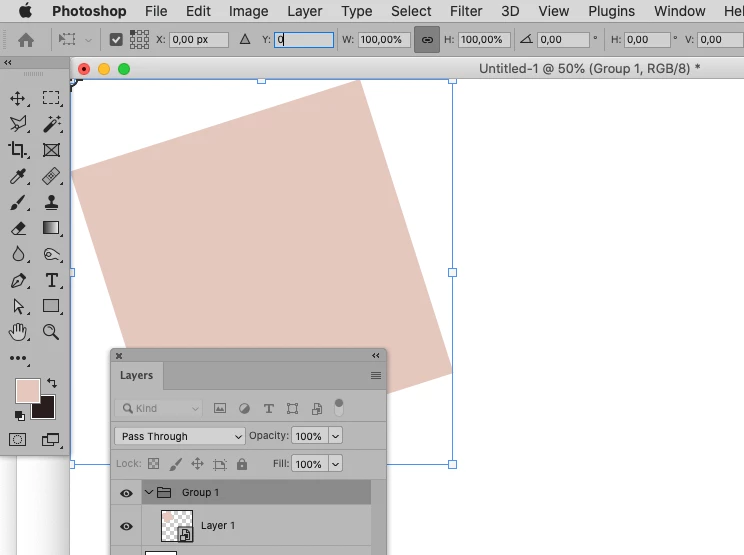The height and width of the screenshot is (555, 744).
Task: Prevent auto-nesting in artboards lock
Action: 220,464
